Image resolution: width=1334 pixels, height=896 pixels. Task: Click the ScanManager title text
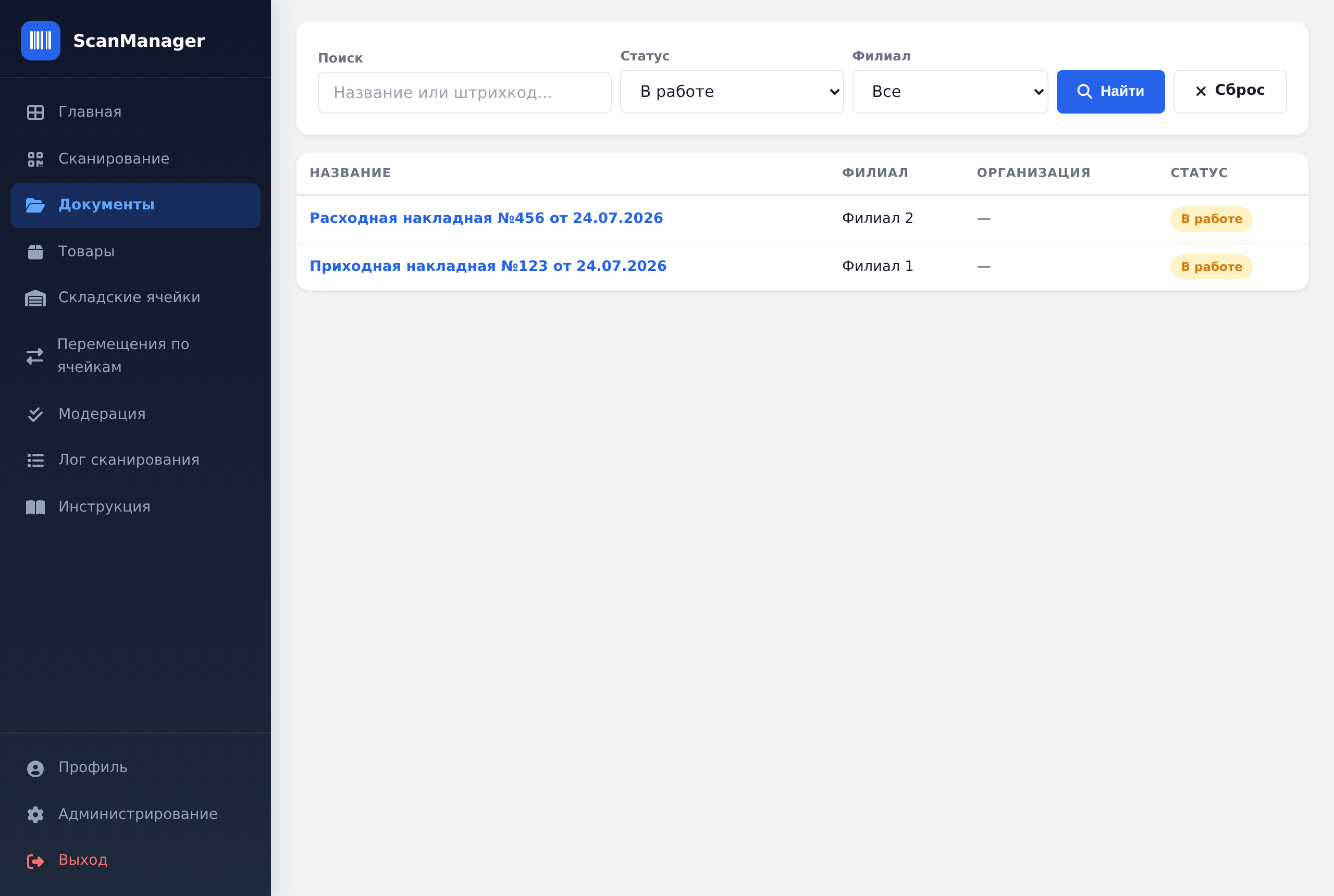click(x=139, y=41)
